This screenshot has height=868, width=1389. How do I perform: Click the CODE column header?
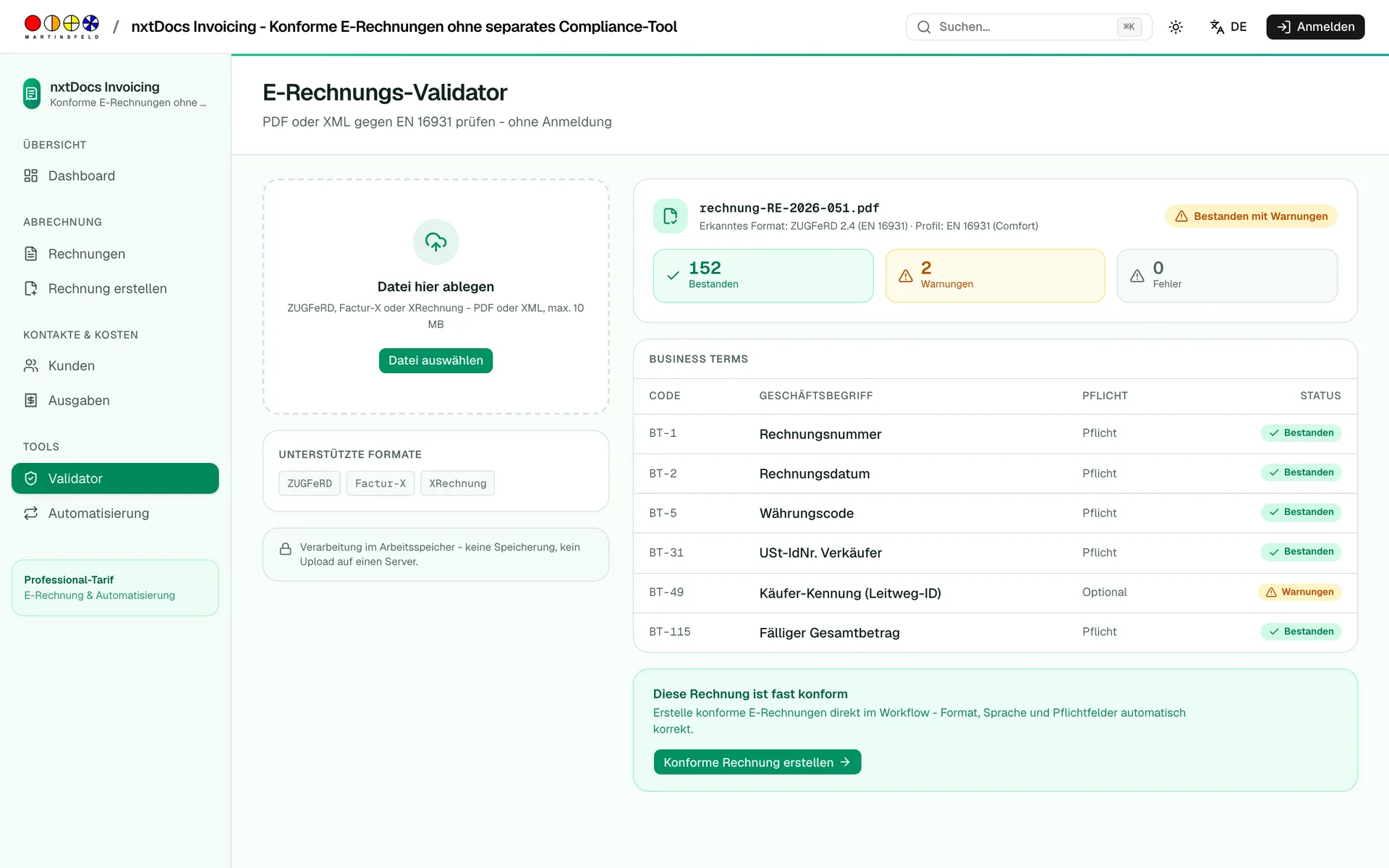tap(665, 396)
